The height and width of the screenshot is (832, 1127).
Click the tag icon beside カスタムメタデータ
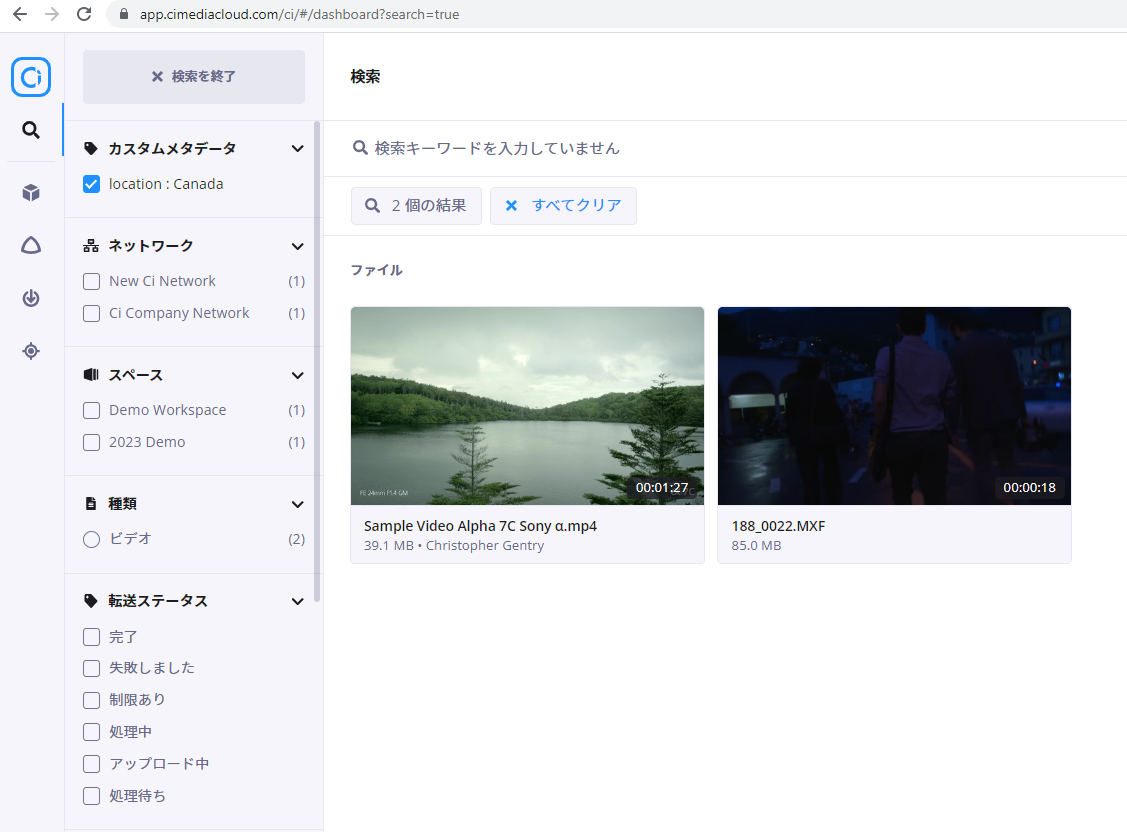(x=91, y=149)
